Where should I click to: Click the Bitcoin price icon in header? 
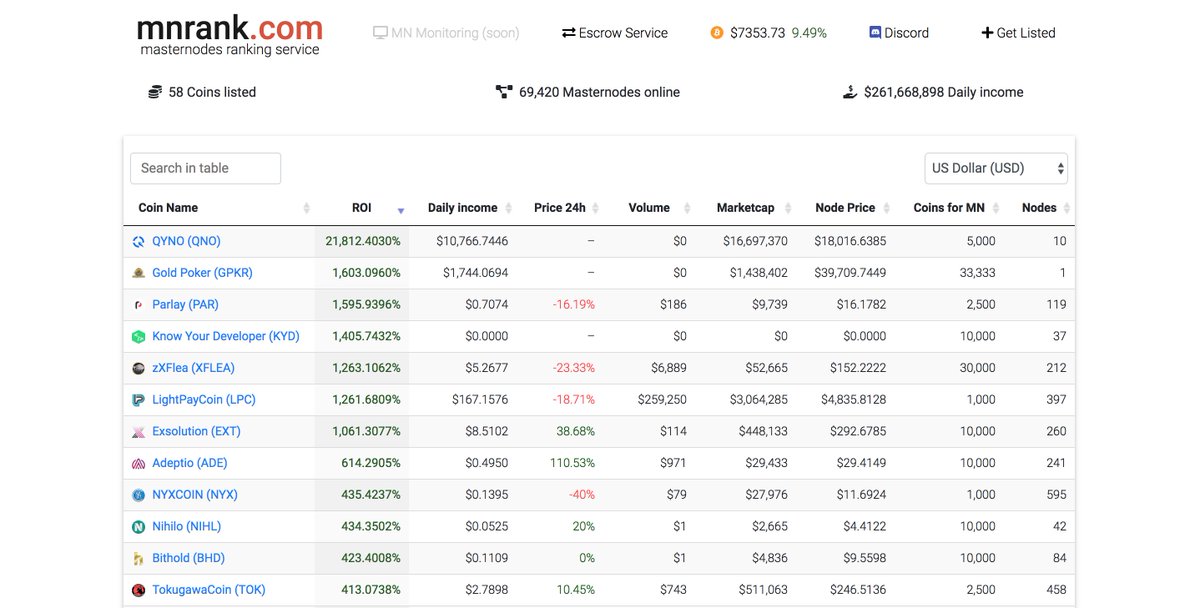(x=717, y=33)
